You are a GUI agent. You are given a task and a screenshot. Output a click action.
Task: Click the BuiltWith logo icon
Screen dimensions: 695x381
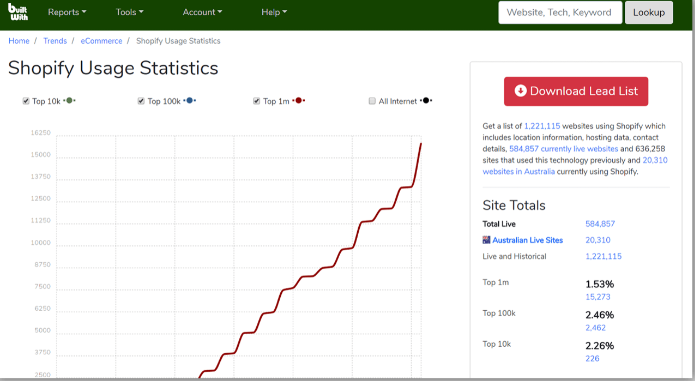18,12
